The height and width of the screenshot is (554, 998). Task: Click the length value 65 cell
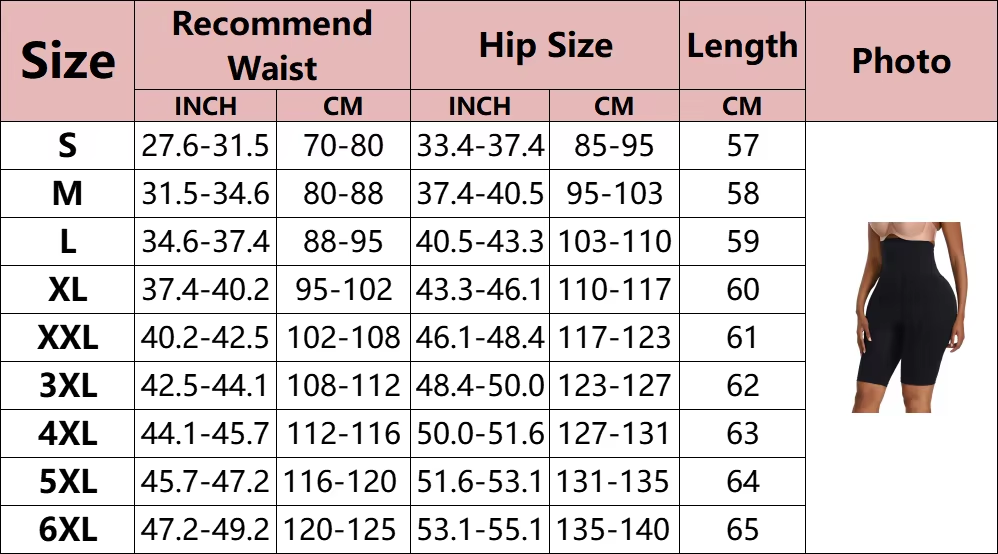(742, 530)
